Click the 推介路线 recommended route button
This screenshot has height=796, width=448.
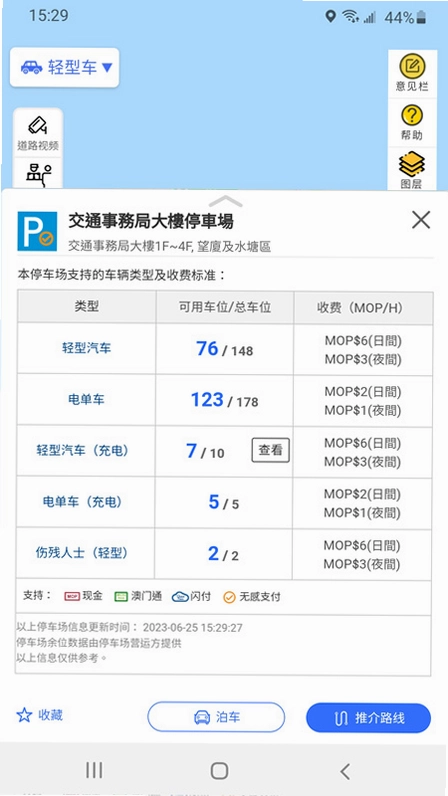pyautogui.click(x=368, y=718)
